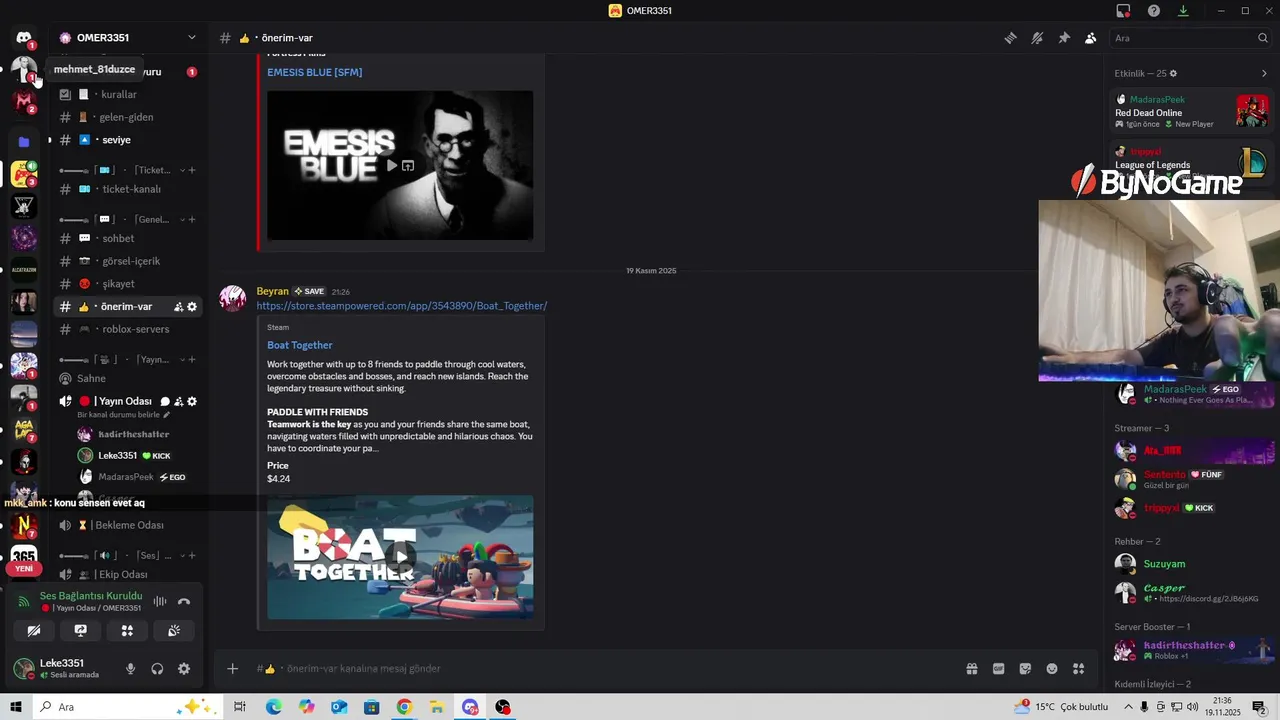Select the seviye channel

pyautogui.click(x=128, y=140)
